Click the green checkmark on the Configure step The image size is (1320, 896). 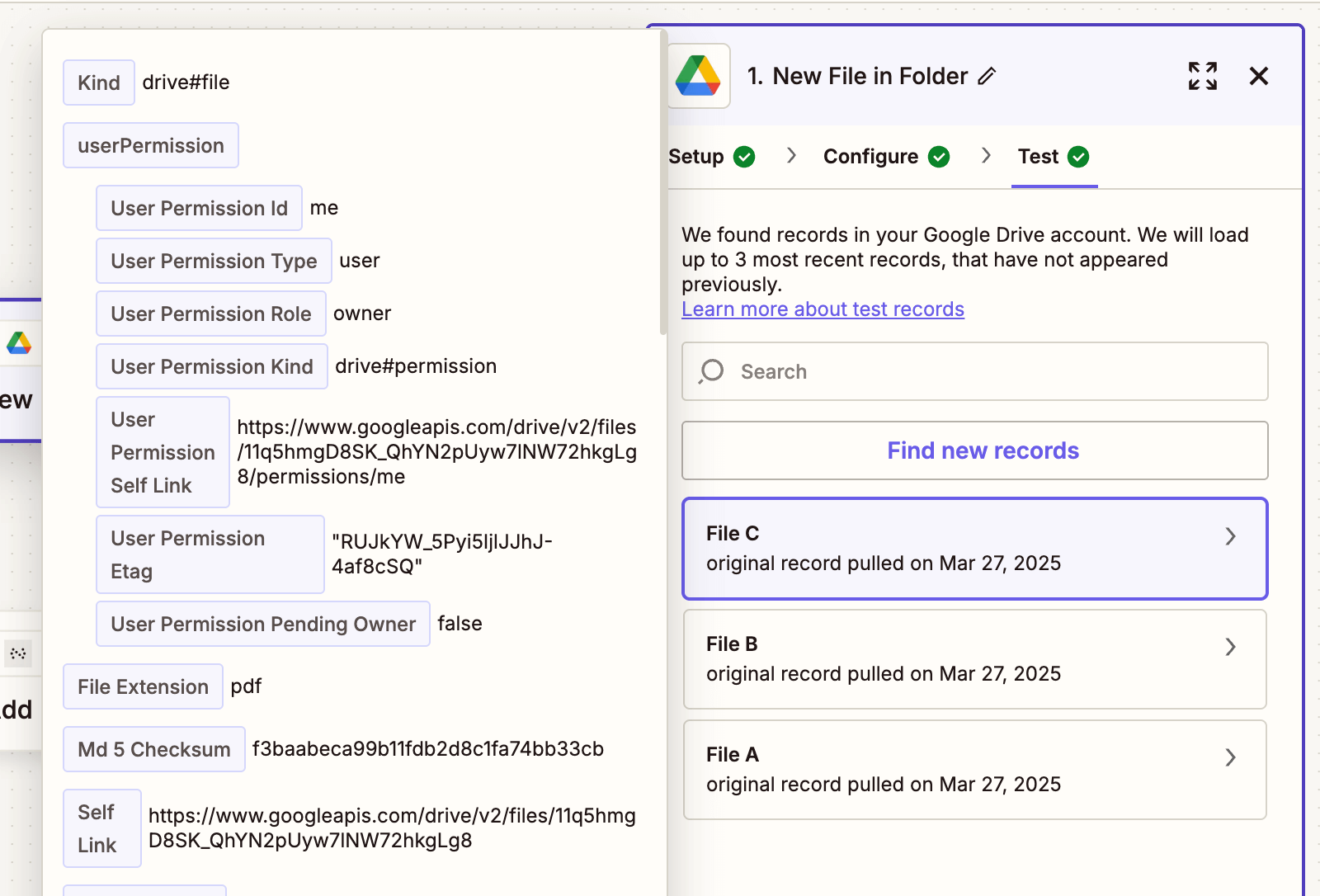(939, 156)
